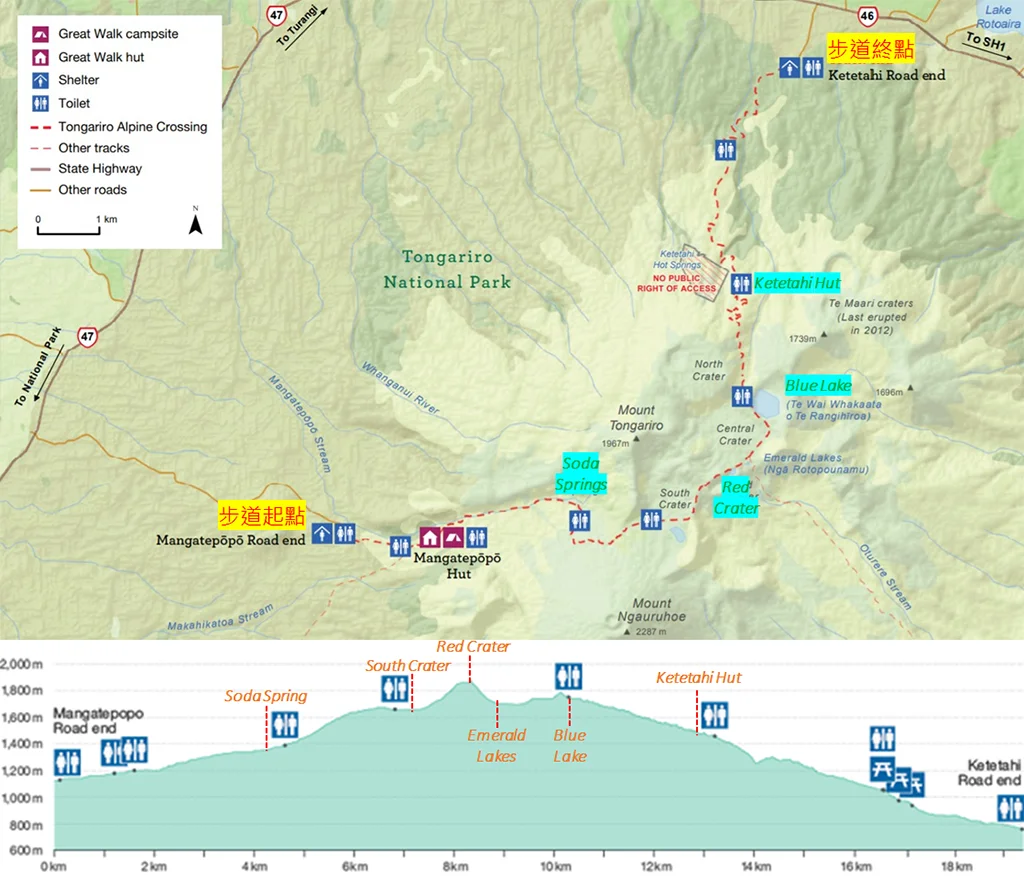This screenshot has width=1024, height=888.
Task: Click the profile toilet icon at South Crater
Action: [x=395, y=688]
